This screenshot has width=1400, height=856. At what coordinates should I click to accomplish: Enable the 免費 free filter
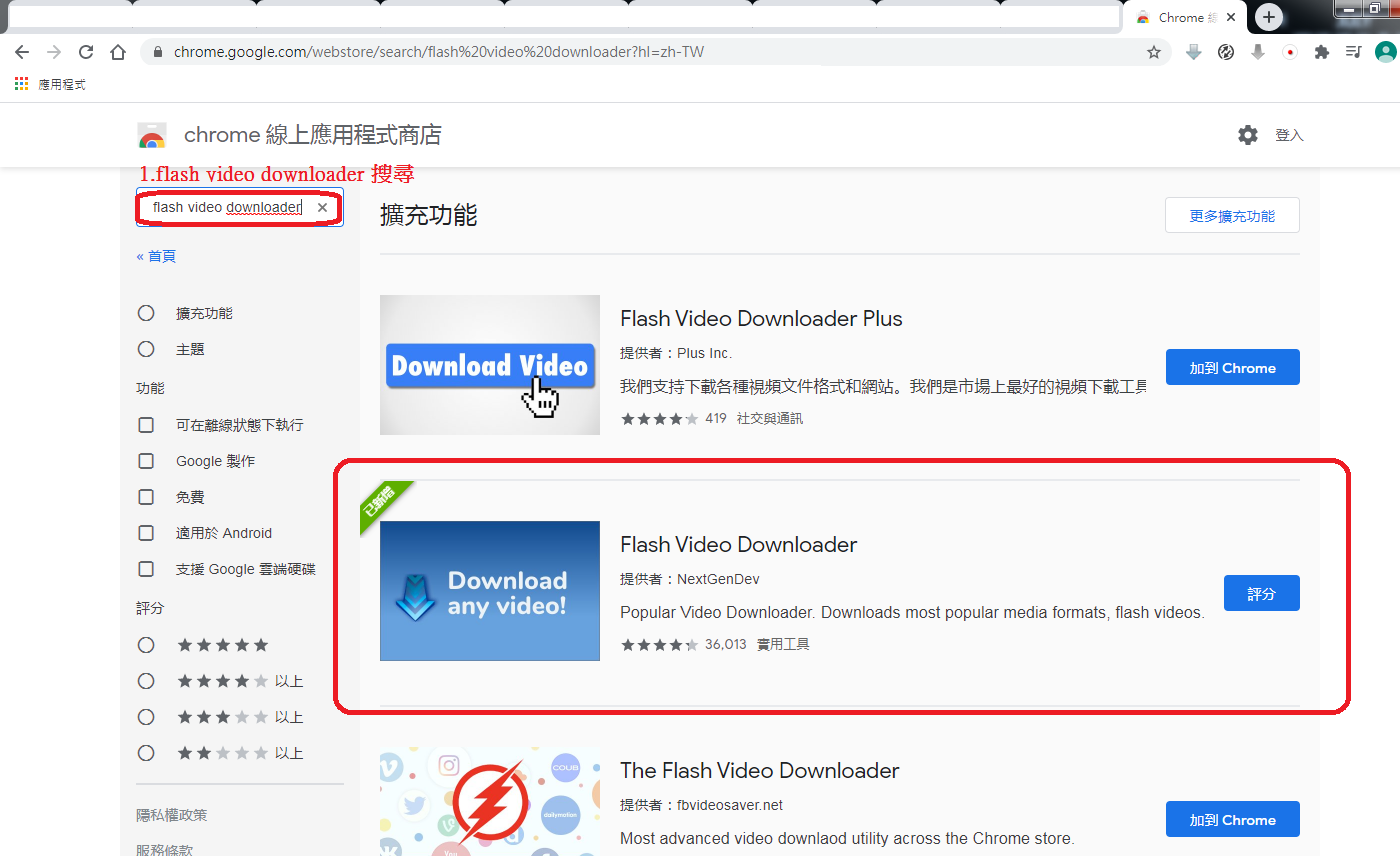(x=146, y=497)
